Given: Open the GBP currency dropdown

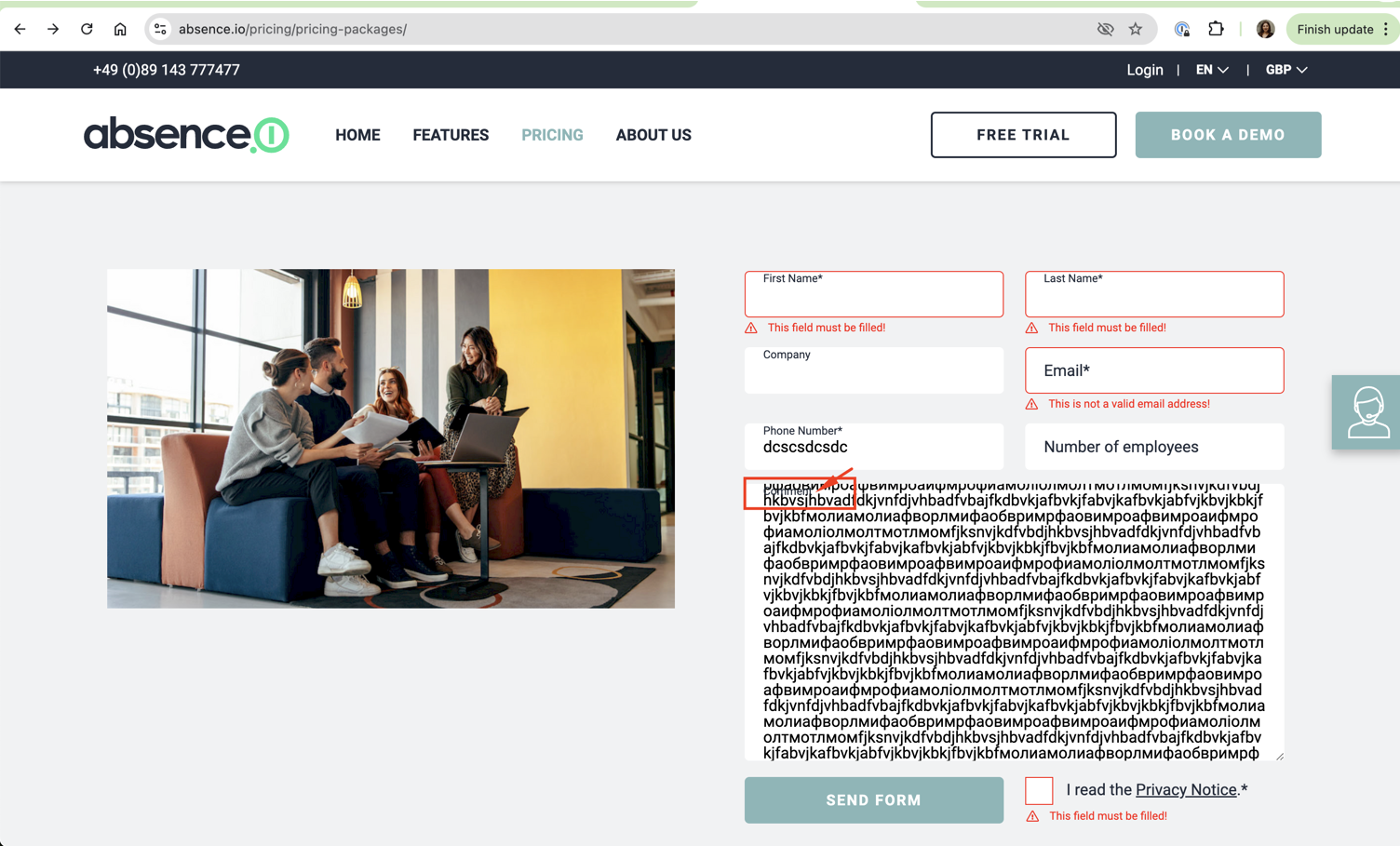Looking at the screenshot, I should [x=1286, y=70].
